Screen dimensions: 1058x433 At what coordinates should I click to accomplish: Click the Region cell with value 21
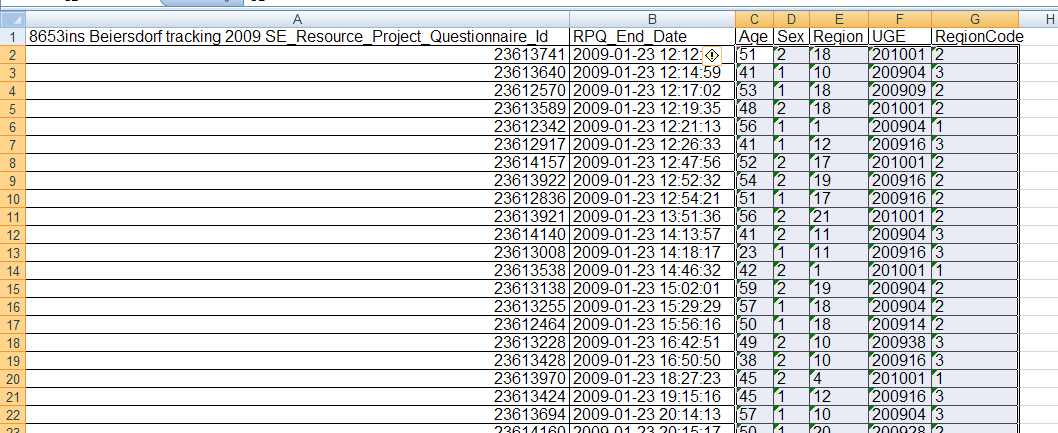839,216
